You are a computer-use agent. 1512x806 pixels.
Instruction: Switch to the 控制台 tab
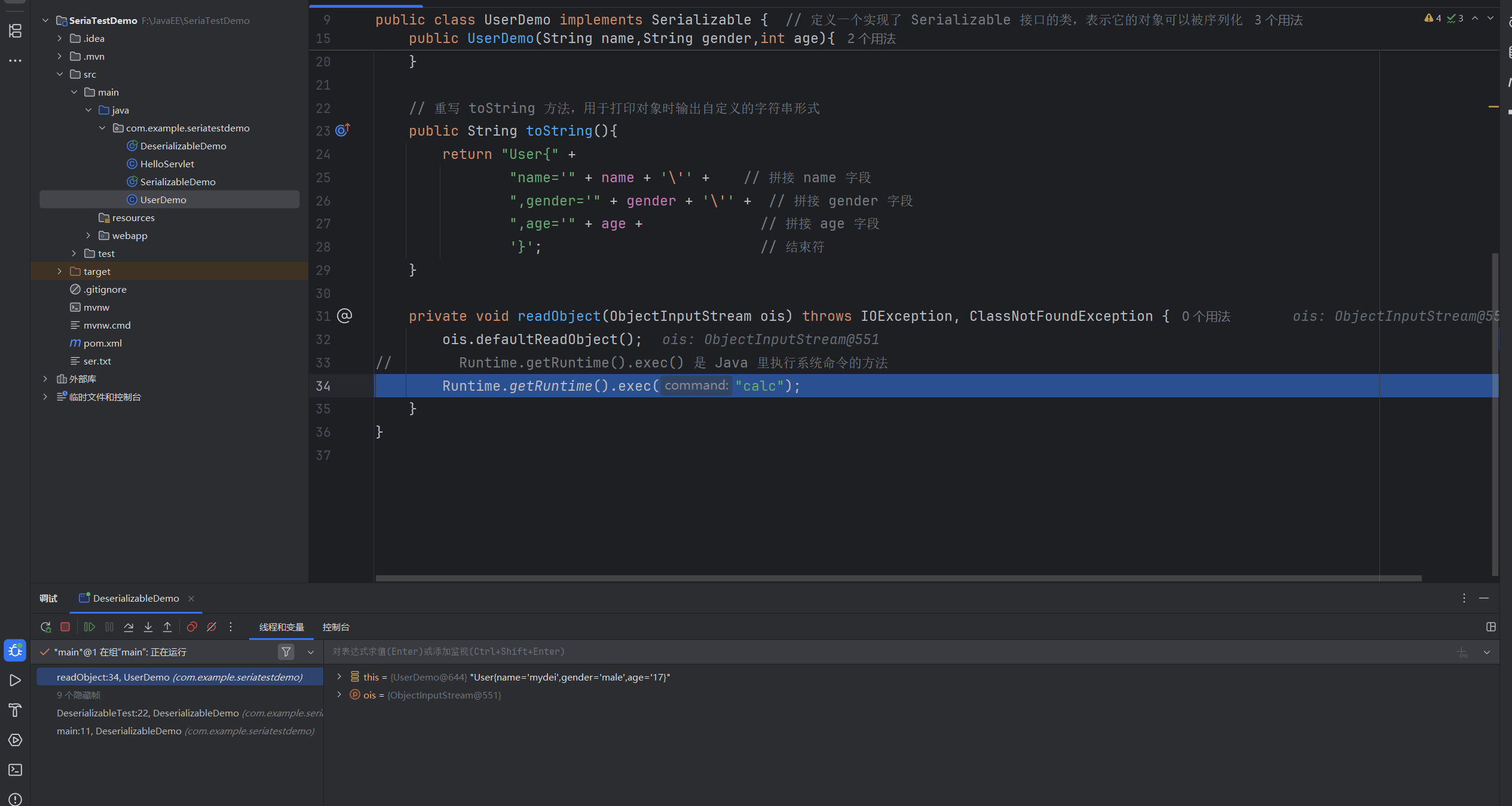coord(336,627)
